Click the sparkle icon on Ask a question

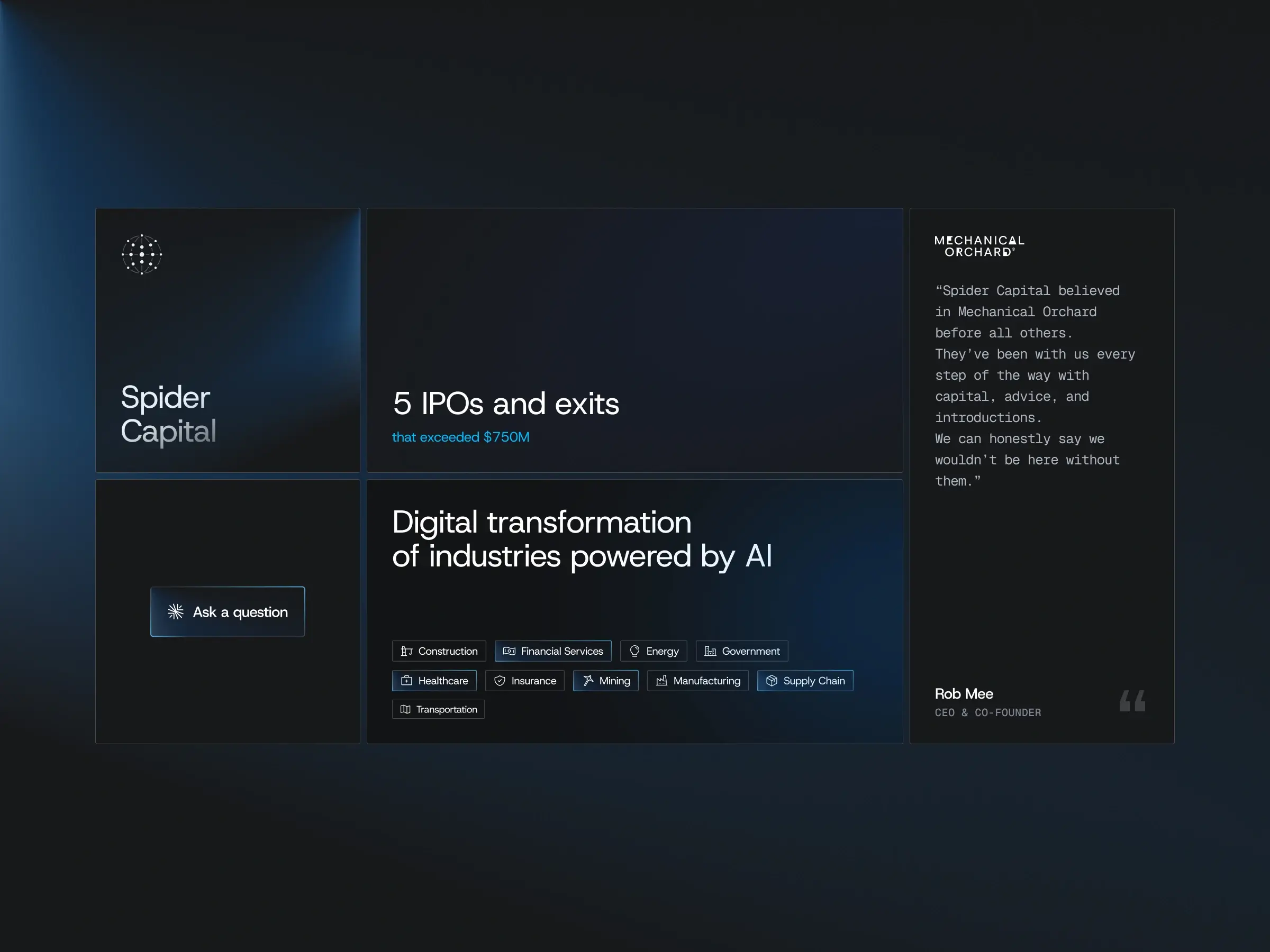(x=176, y=612)
